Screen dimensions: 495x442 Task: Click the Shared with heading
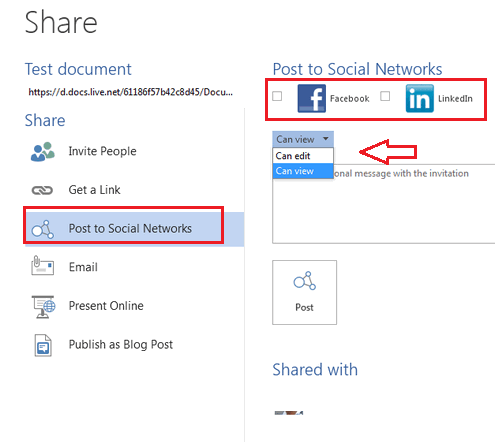coord(315,370)
